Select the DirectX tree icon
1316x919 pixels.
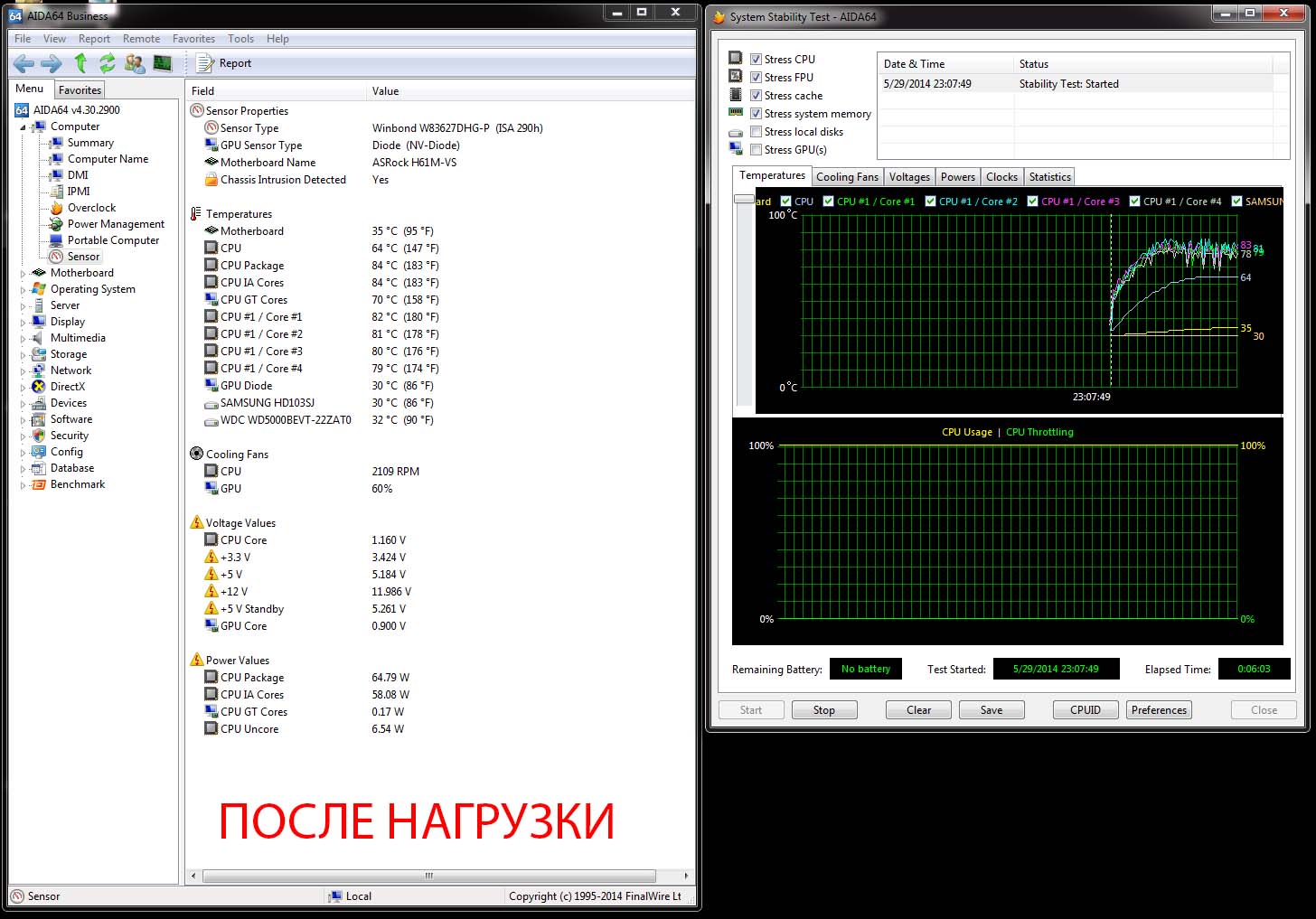[x=39, y=387]
